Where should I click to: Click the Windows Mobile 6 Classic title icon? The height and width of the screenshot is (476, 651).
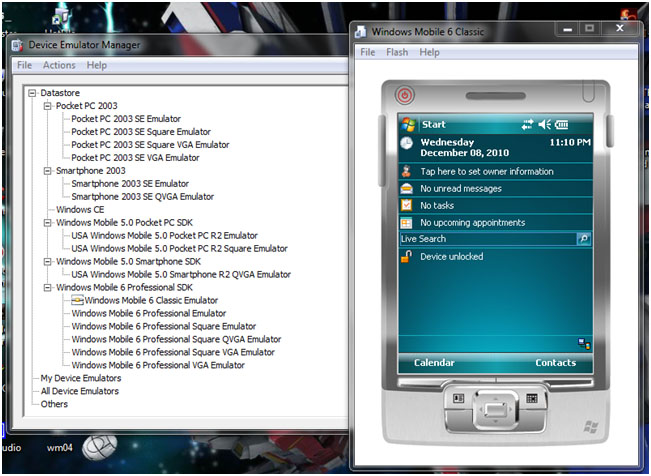click(x=361, y=32)
